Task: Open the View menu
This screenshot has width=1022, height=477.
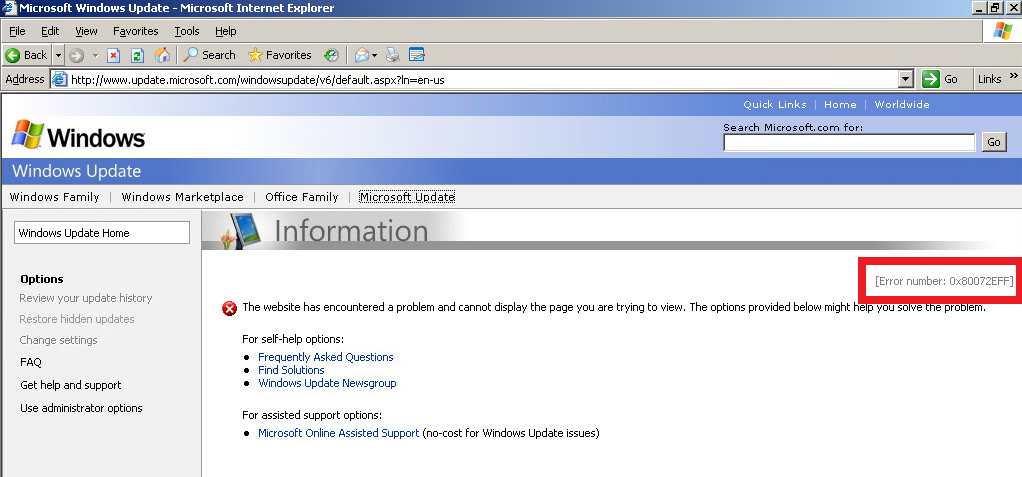Action: pyautogui.click(x=86, y=31)
